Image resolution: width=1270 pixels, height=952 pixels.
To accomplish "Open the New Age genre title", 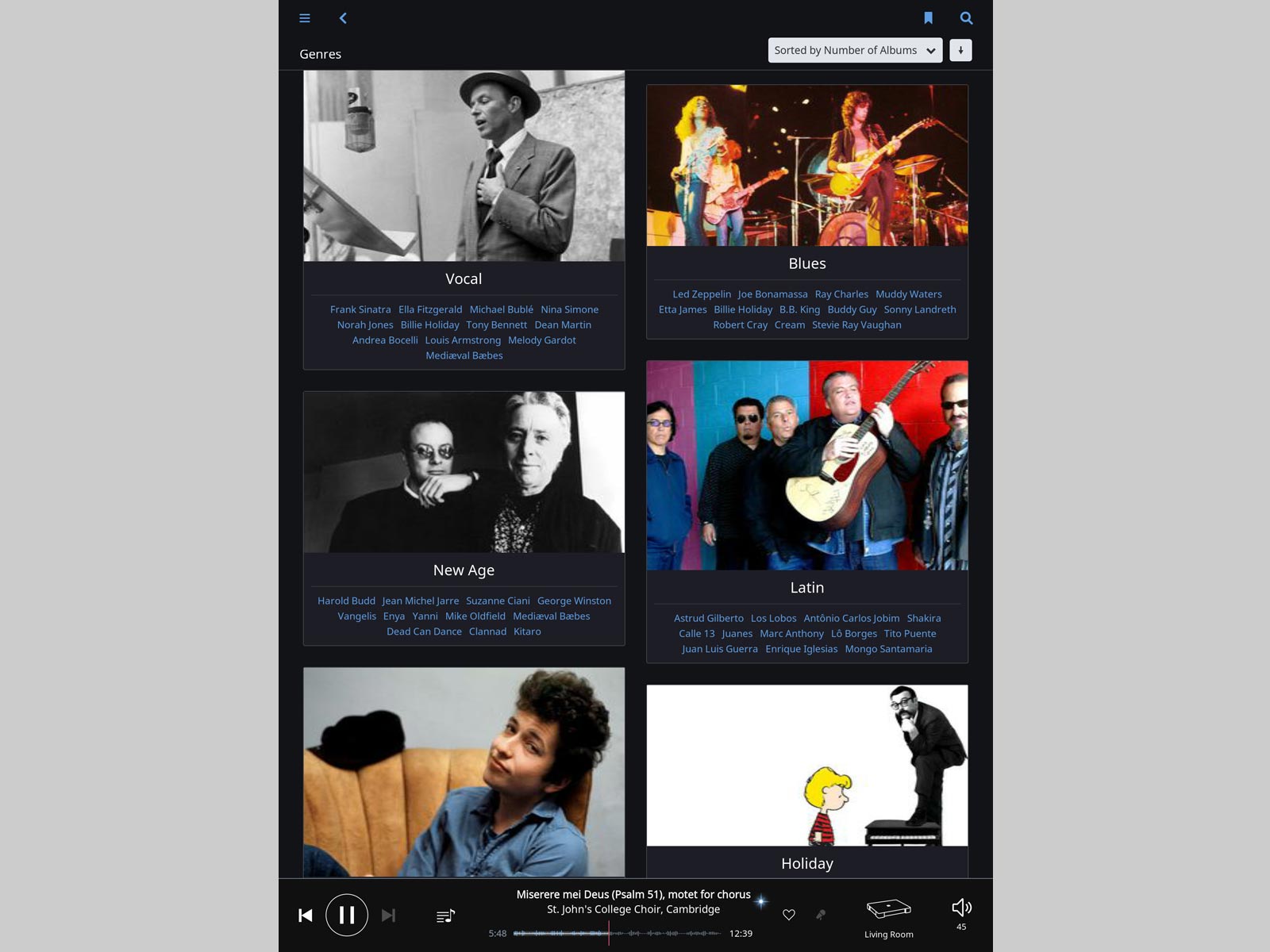I will (x=464, y=570).
